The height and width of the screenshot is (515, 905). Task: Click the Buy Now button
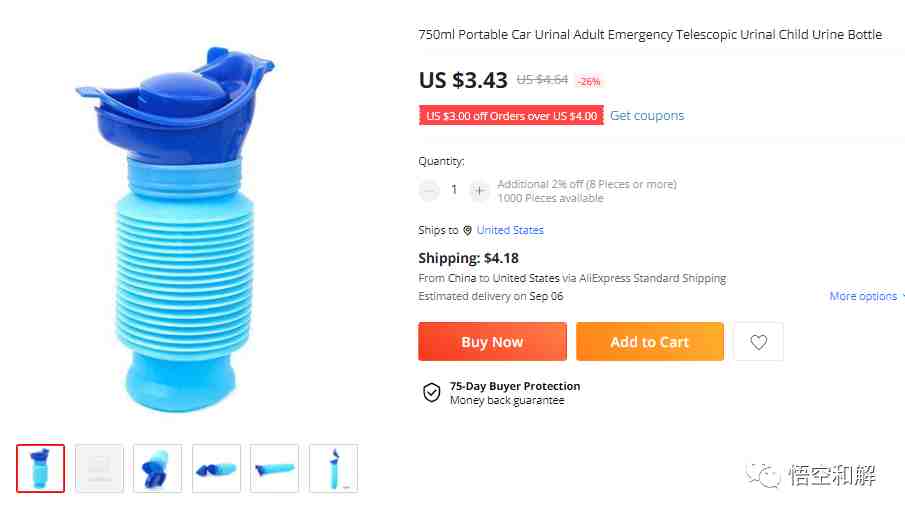click(492, 342)
